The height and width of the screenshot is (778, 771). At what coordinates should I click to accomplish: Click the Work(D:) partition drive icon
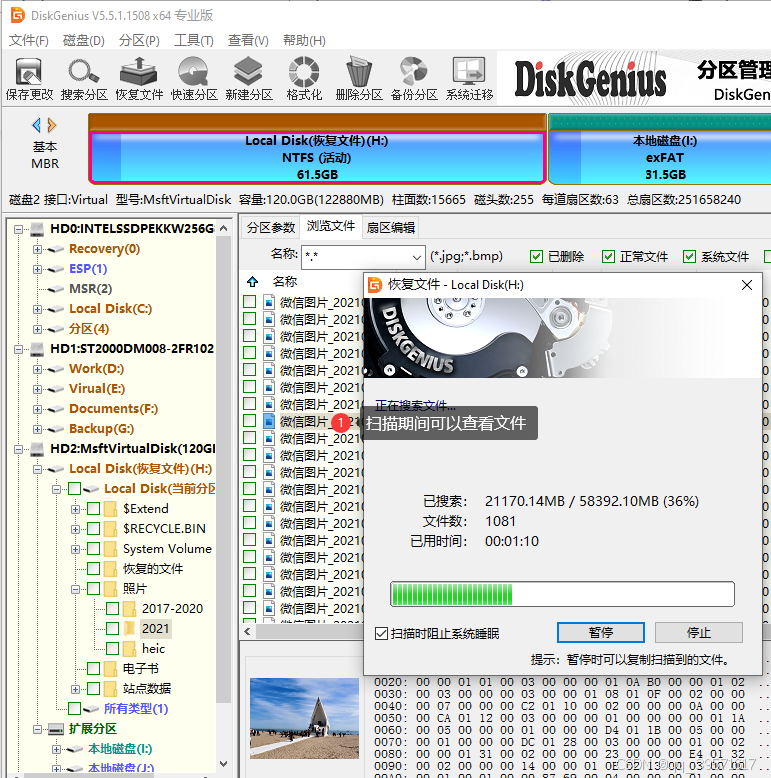[x=56, y=369]
